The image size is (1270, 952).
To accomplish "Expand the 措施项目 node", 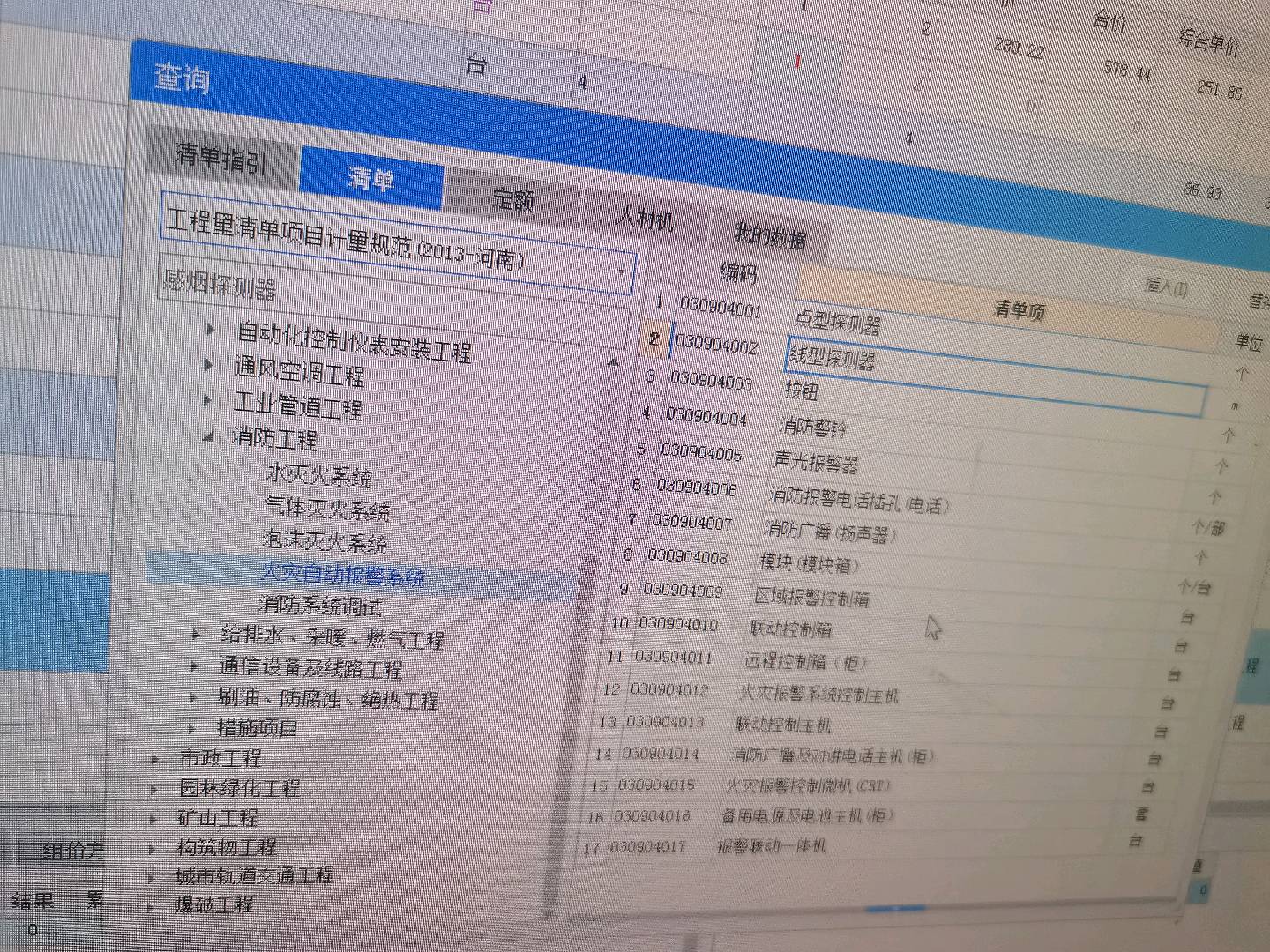I will [x=191, y=728].
